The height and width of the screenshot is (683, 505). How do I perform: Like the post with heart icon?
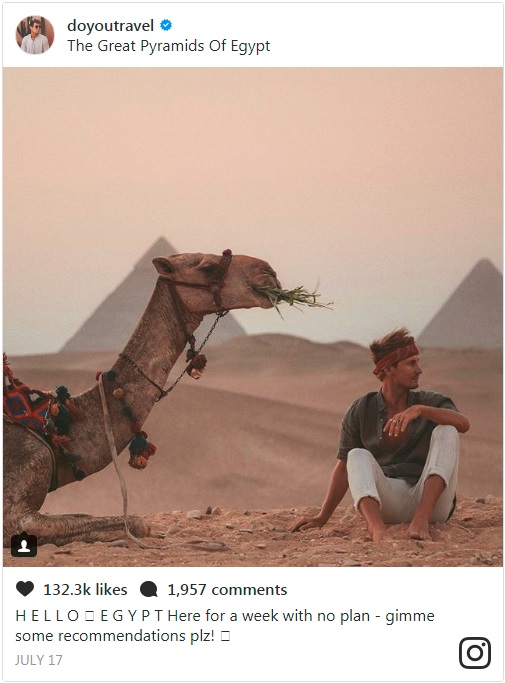(x=25, y=589)
